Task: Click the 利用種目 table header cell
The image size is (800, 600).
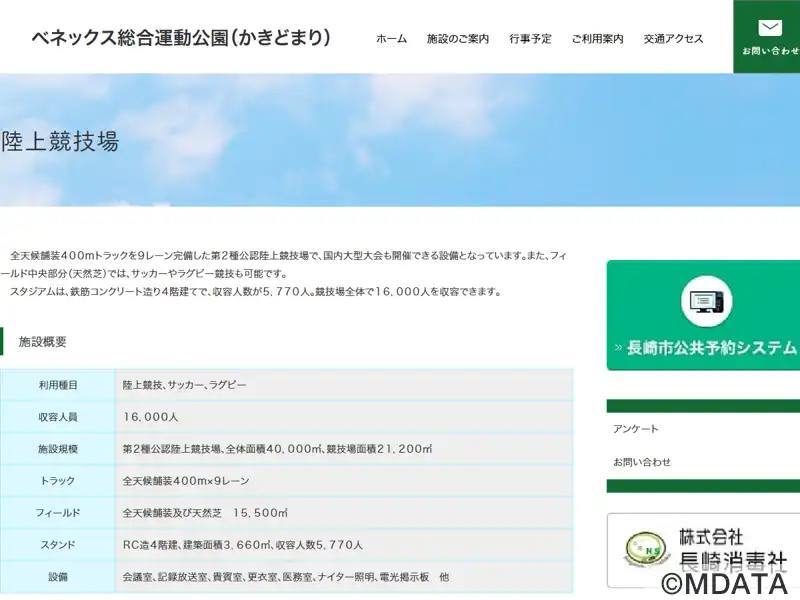Action: click(x=58, y=385)
